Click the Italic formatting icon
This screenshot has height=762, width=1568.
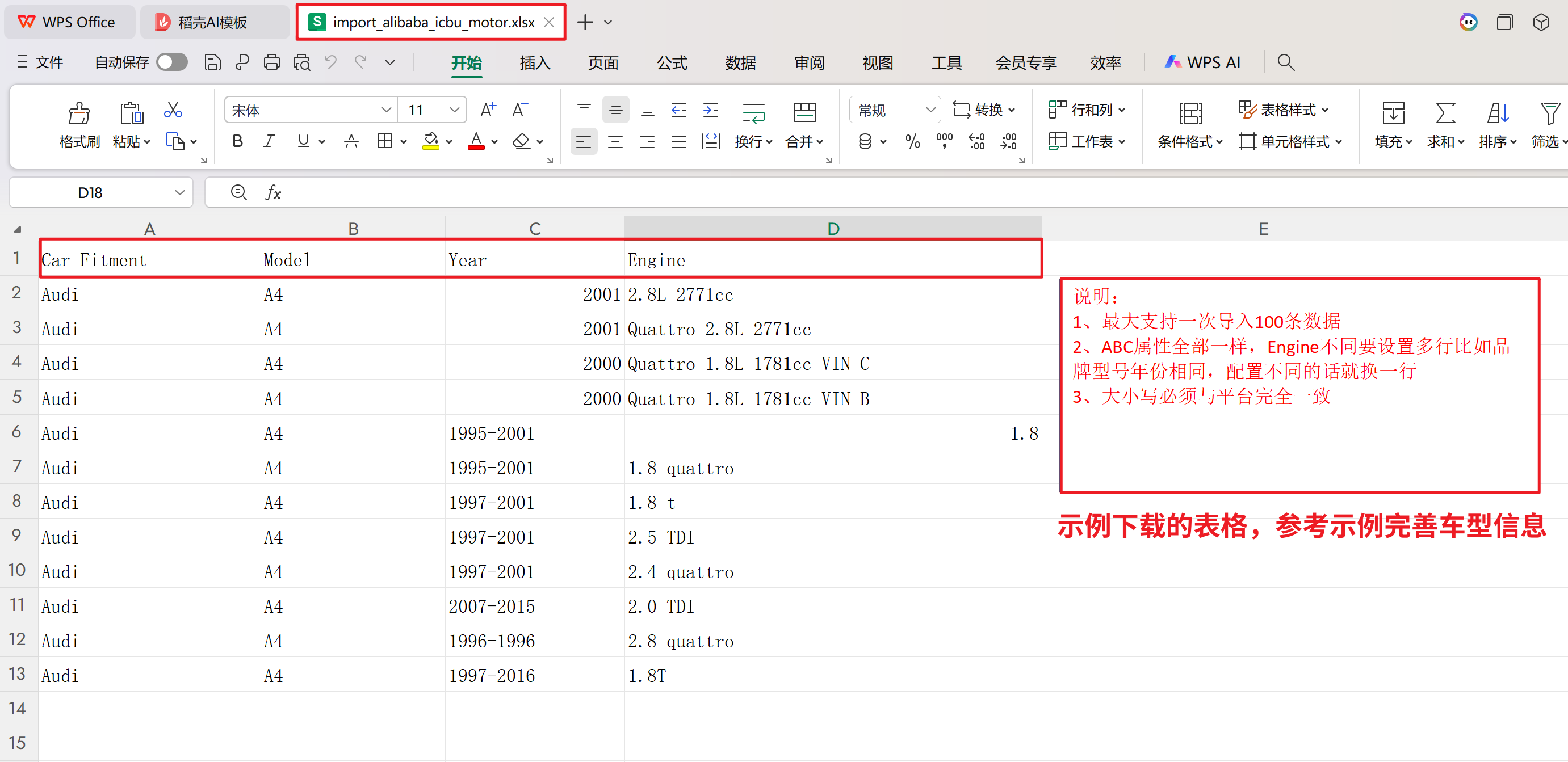(x=269, y=142)
